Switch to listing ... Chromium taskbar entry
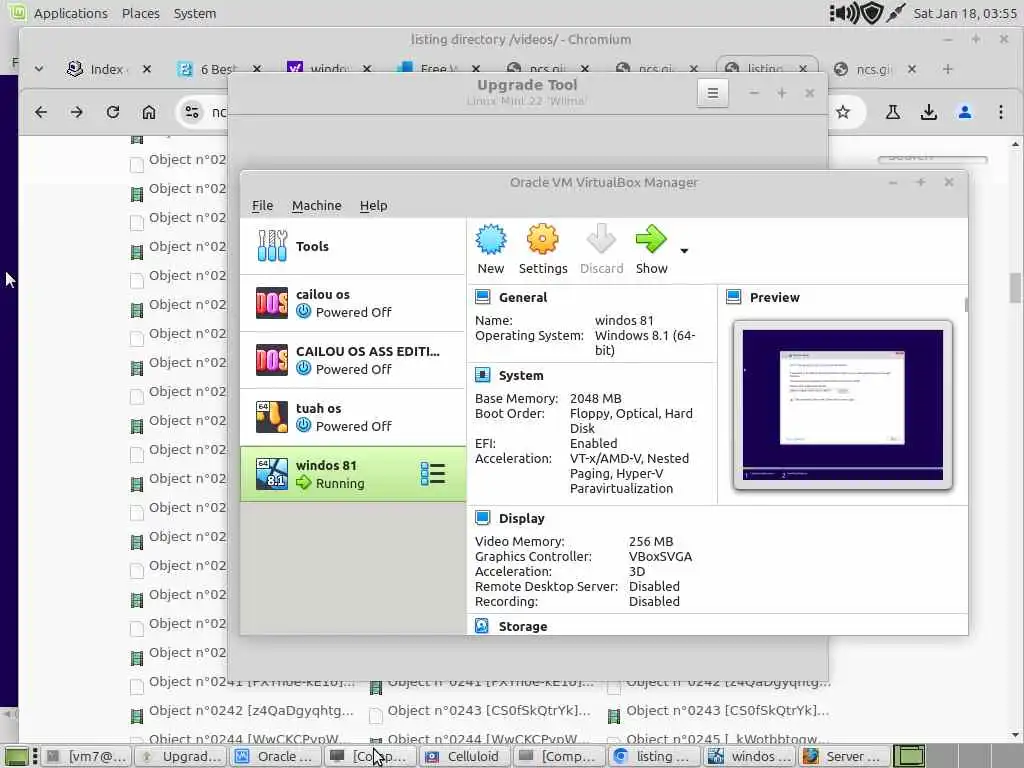The height and width of the screenshot is (768, 1024). 652,756
